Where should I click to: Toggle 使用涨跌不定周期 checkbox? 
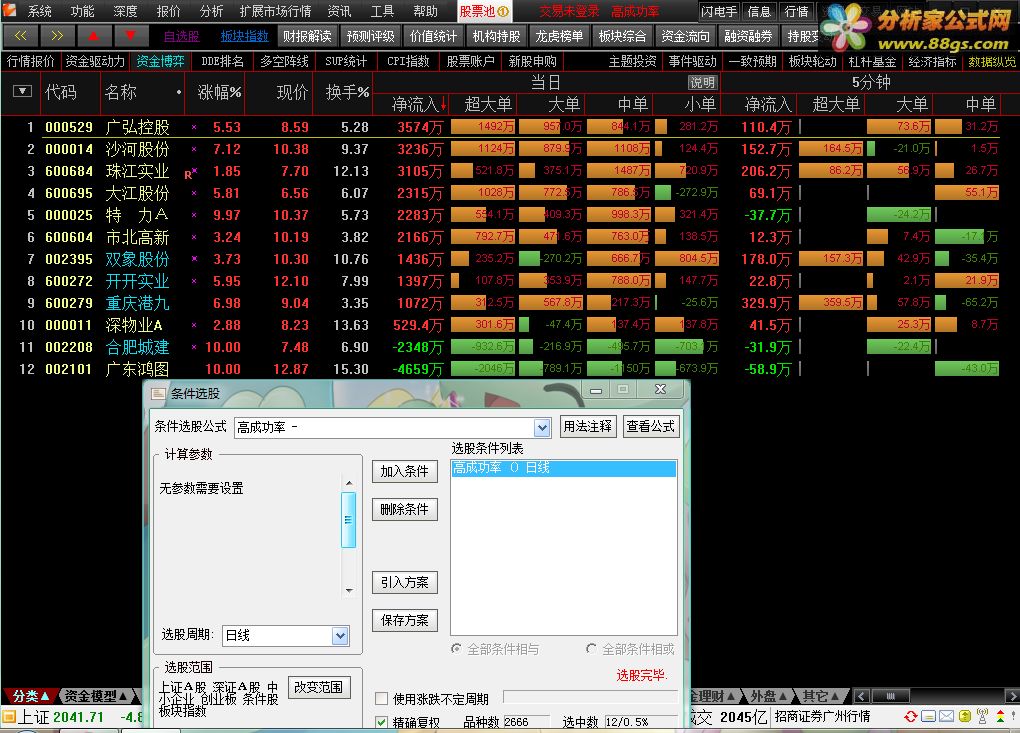point(382,699)
